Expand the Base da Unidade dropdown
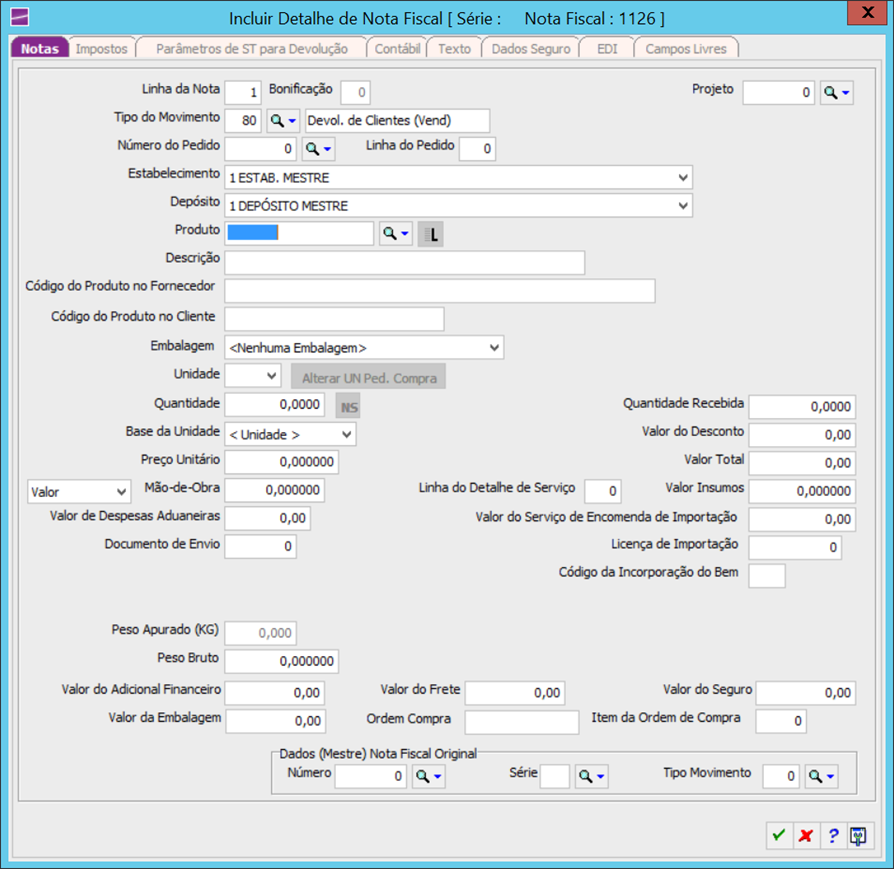 pos(347,434)
